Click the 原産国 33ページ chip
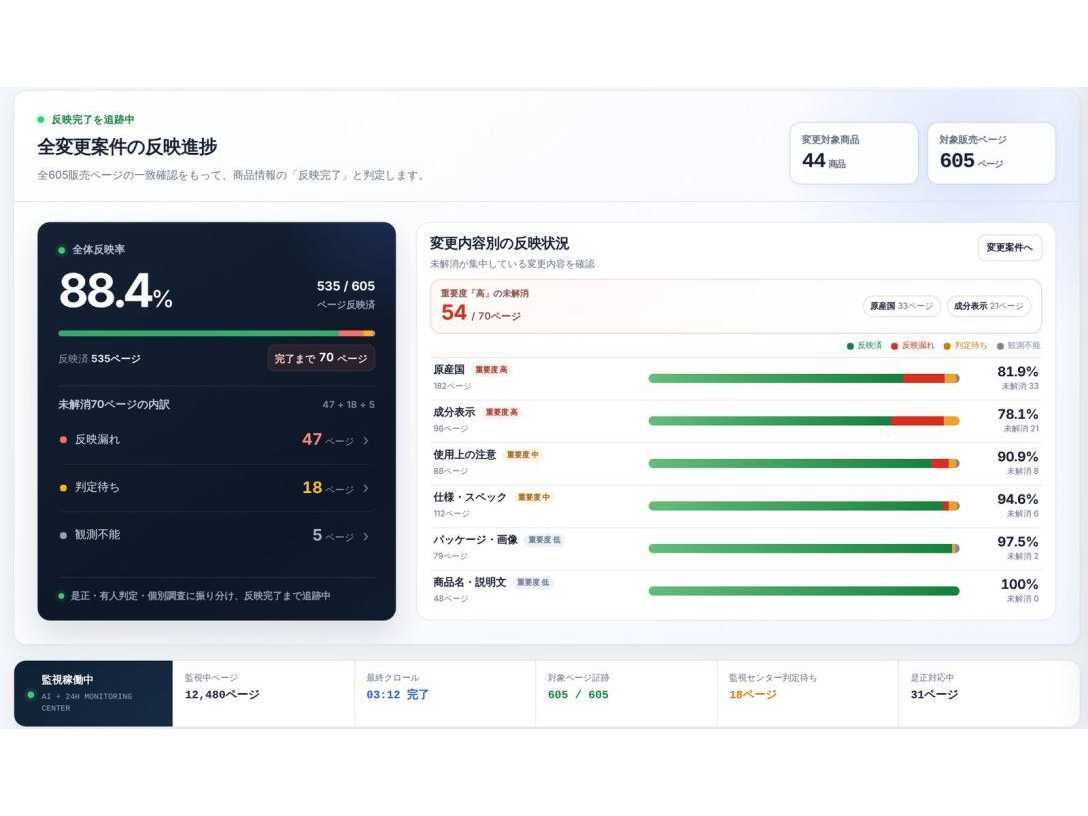This screenshot has height=816, width=1088. 901,306
